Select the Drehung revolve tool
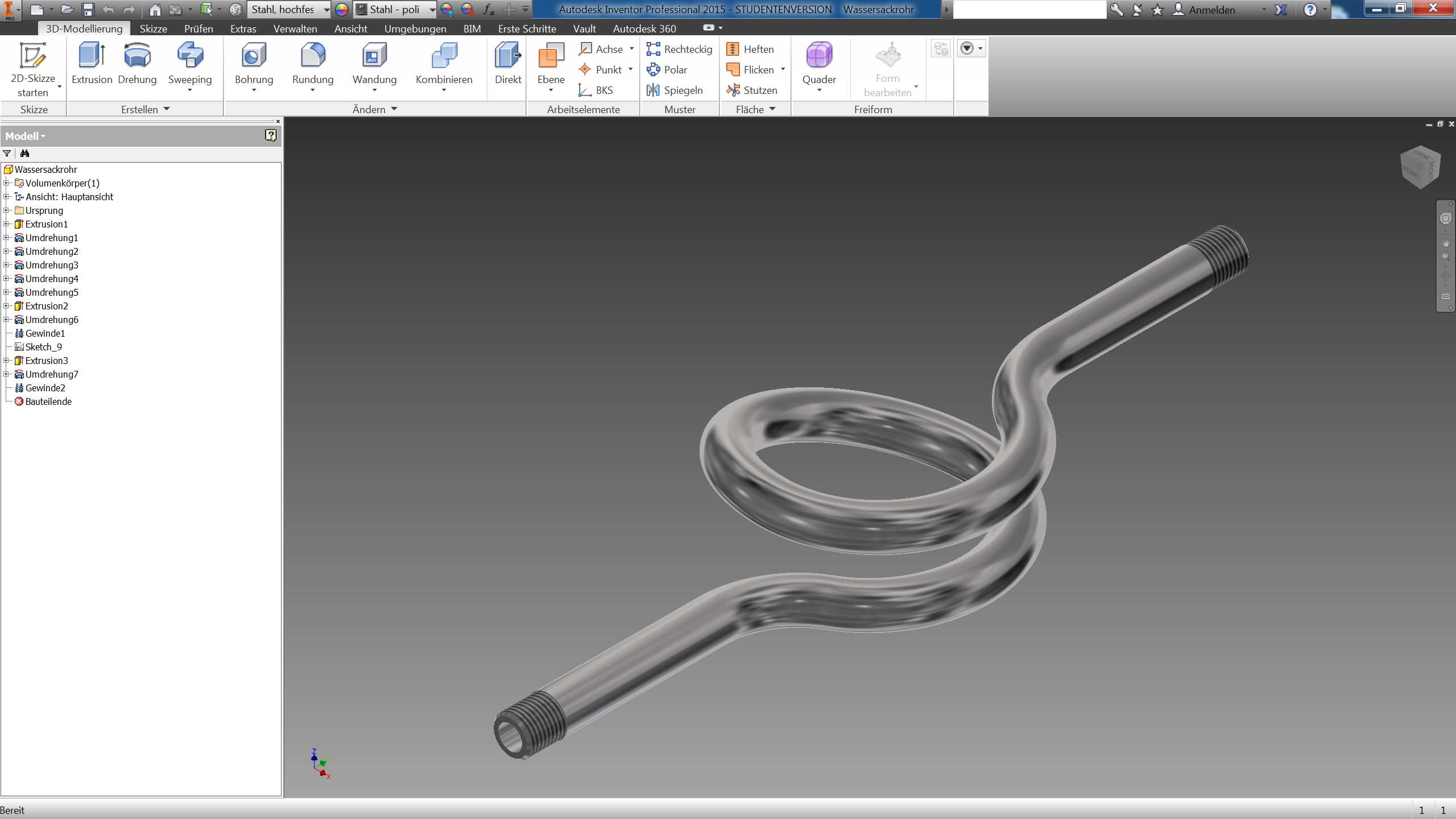Image resolution: width=1456 pixels, height=819 pixels. (x=137, y=64)
